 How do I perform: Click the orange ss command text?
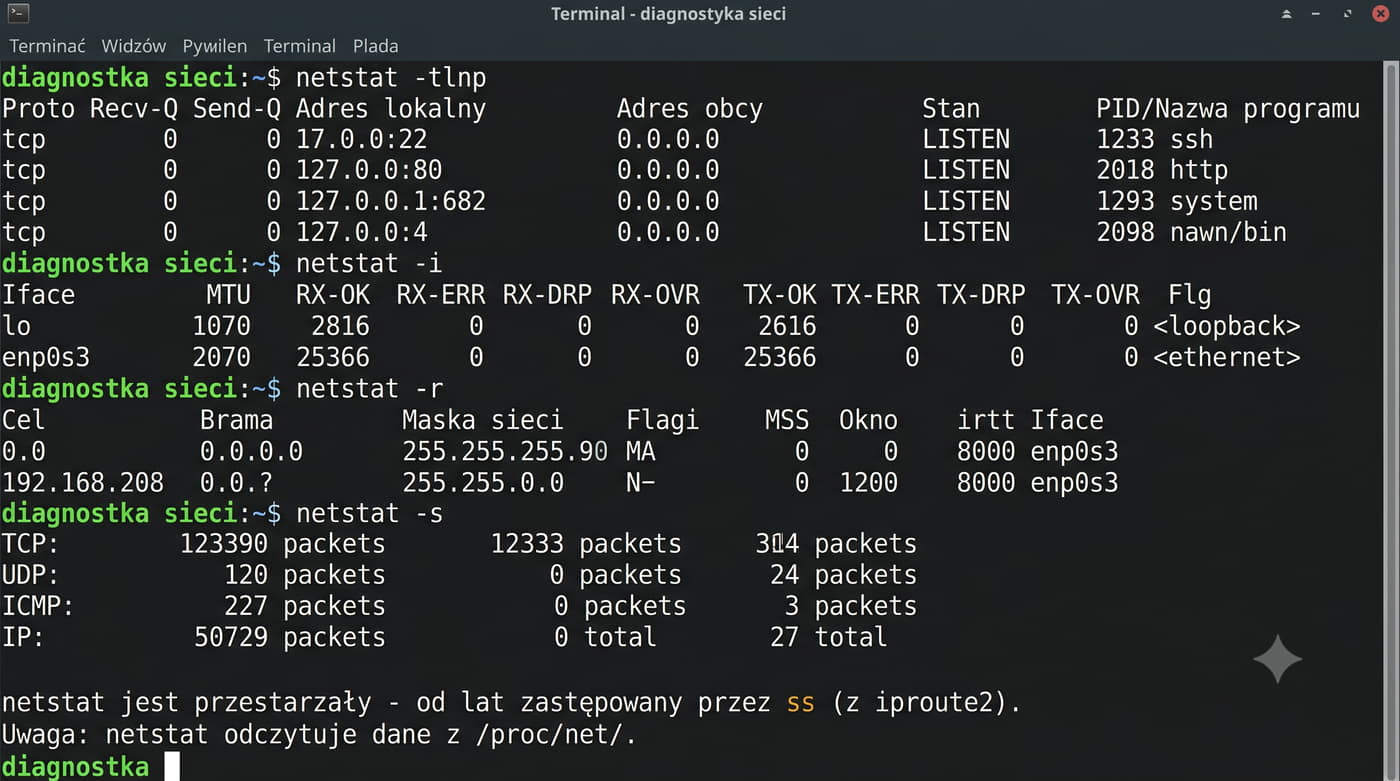click(x=800, y=704)
